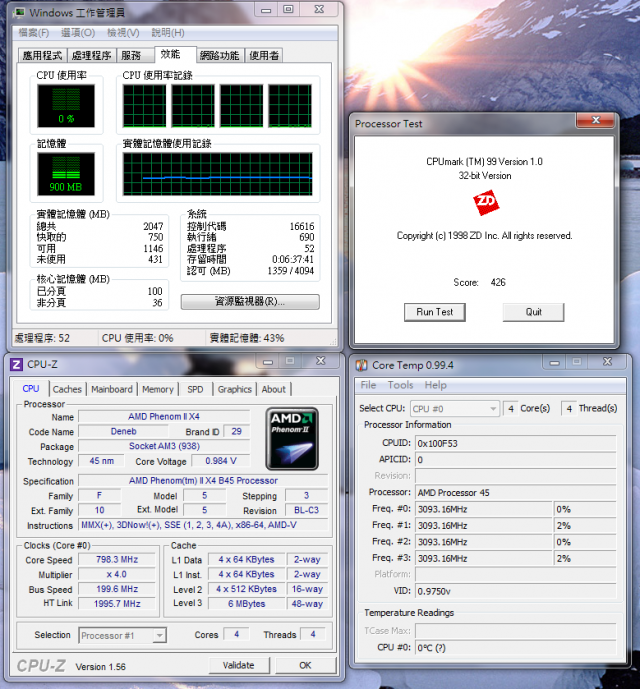
Task: Click the first CPU usage history graph
Action: pos(144,106)
